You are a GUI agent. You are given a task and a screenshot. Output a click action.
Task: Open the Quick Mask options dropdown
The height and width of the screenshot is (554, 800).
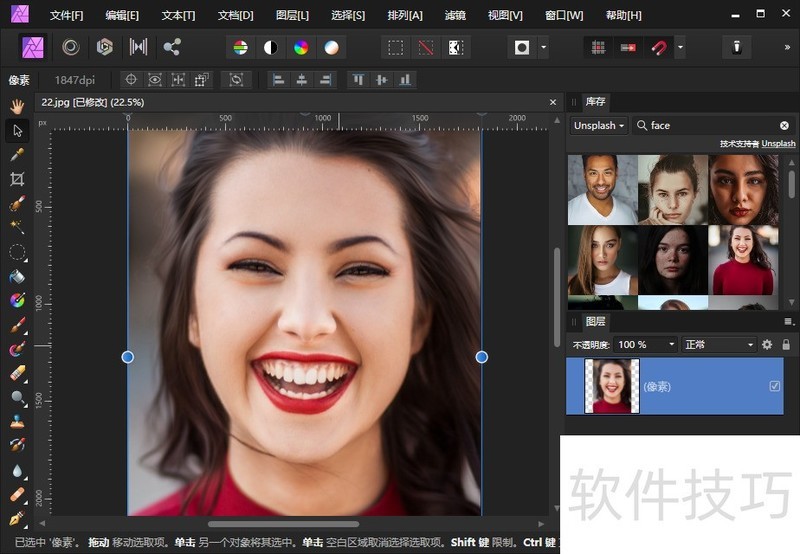pyautogui.click(x=543, y=48)
